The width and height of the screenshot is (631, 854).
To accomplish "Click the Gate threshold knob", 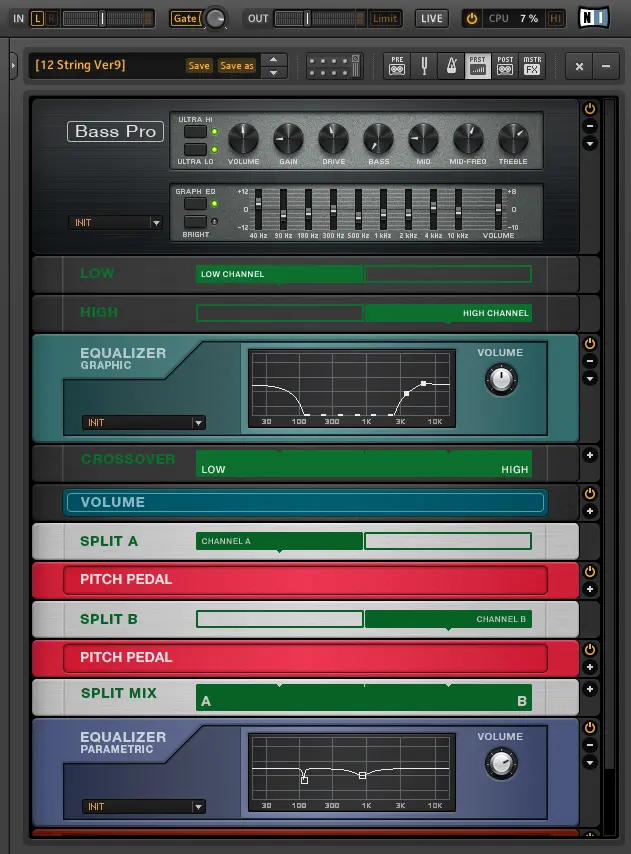I will [216, 19].
